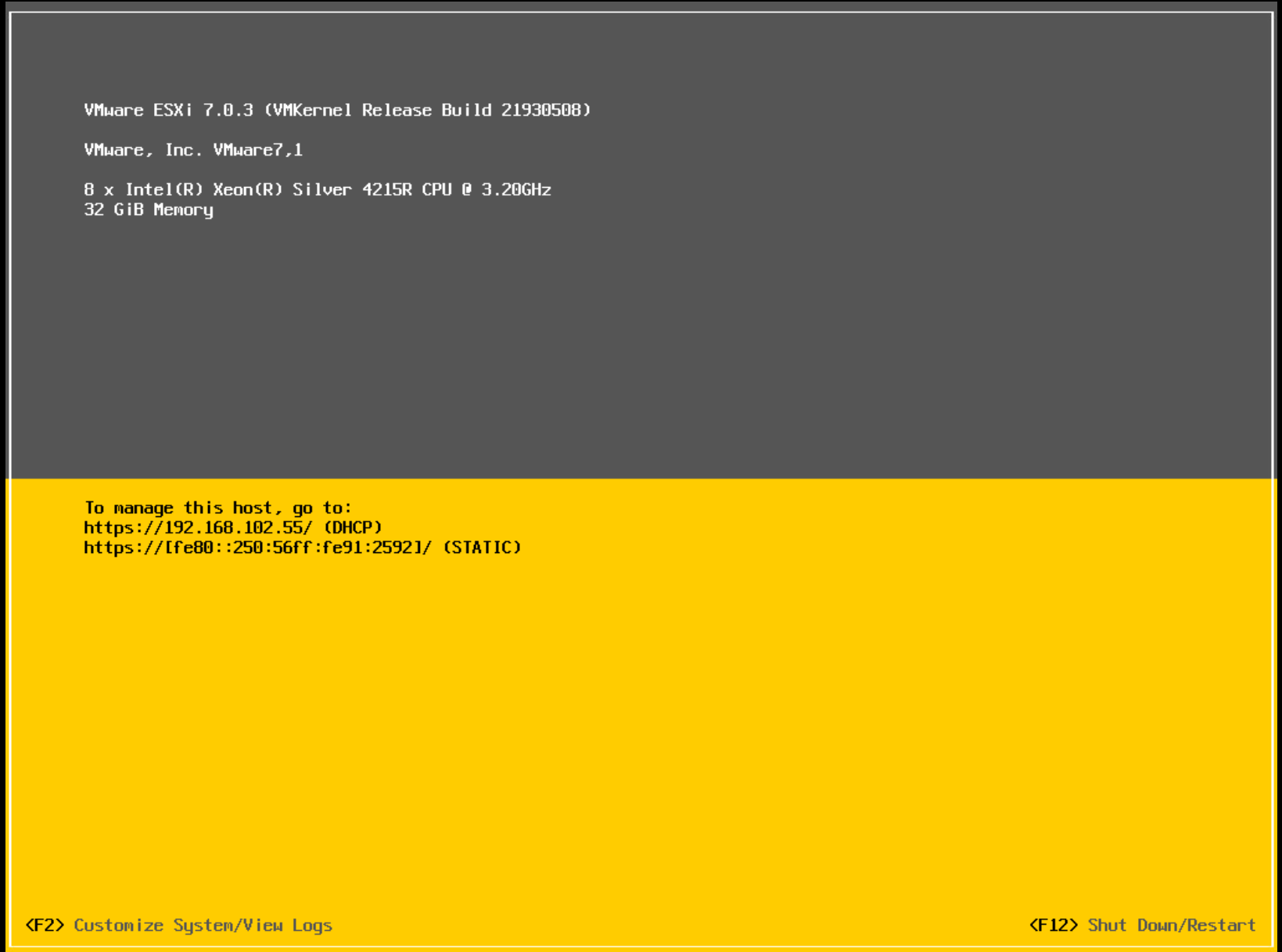The height and width of the screenshot is (952, 1282).
Task: Click the VMware ESXi 7.0.3 build line
Action: tap(337, 110)
